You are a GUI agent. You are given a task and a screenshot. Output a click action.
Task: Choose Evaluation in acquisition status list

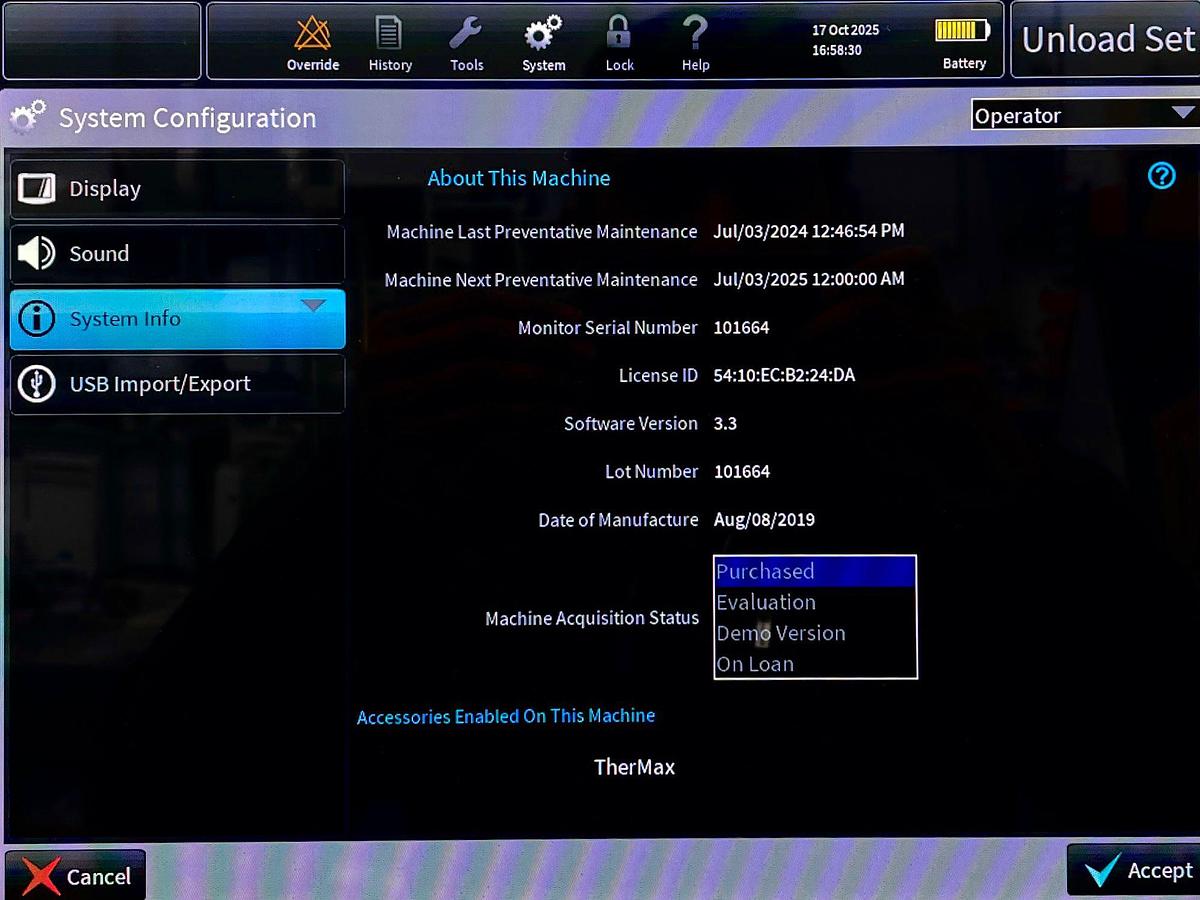pos(814,602)
